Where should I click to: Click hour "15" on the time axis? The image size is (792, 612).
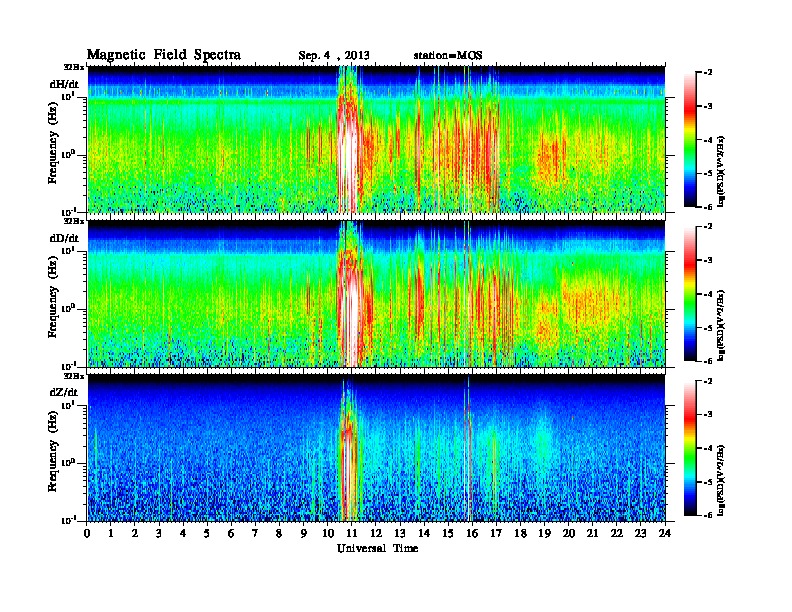coord(448,533)
